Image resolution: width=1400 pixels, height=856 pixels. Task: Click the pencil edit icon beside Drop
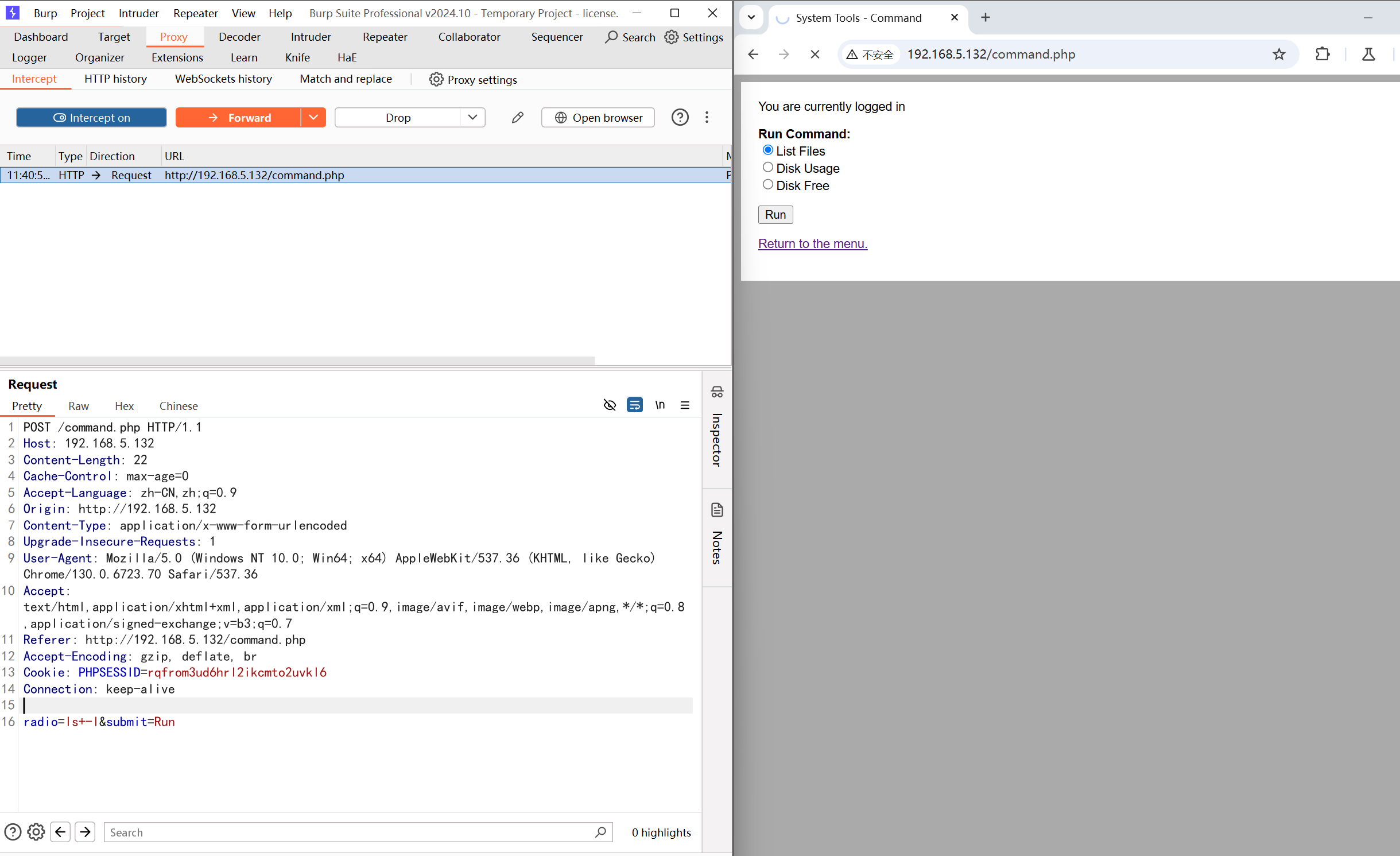(x=517, y=118)
